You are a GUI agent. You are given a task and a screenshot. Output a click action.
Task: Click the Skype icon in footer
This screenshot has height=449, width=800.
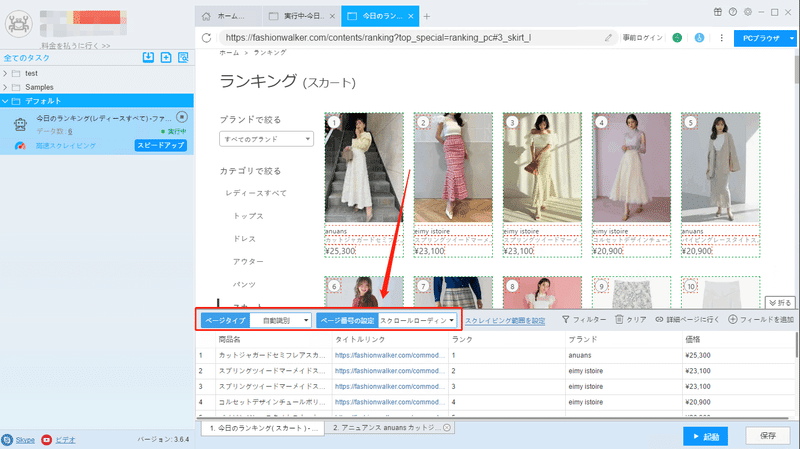(7, 440)
